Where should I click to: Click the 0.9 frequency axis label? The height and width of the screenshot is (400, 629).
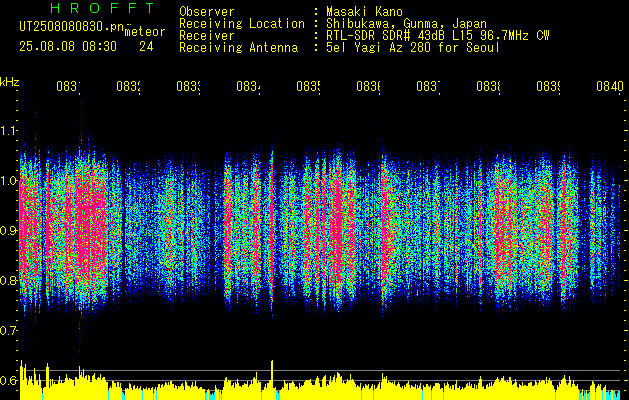(9, 230)
